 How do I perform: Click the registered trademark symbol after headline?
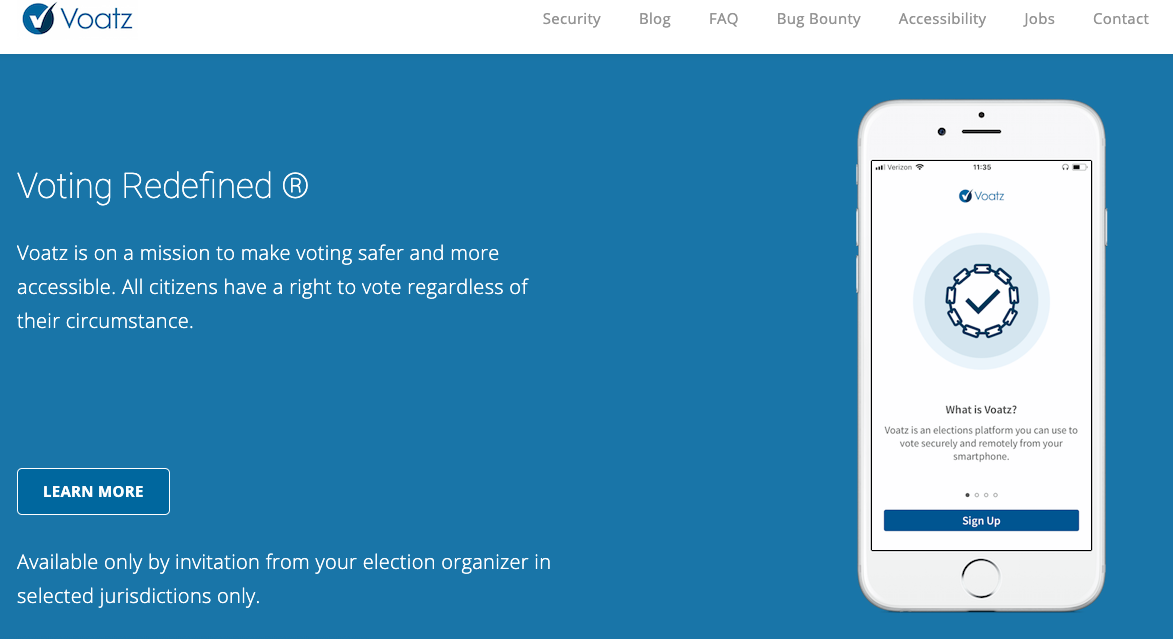click(295, 186)
